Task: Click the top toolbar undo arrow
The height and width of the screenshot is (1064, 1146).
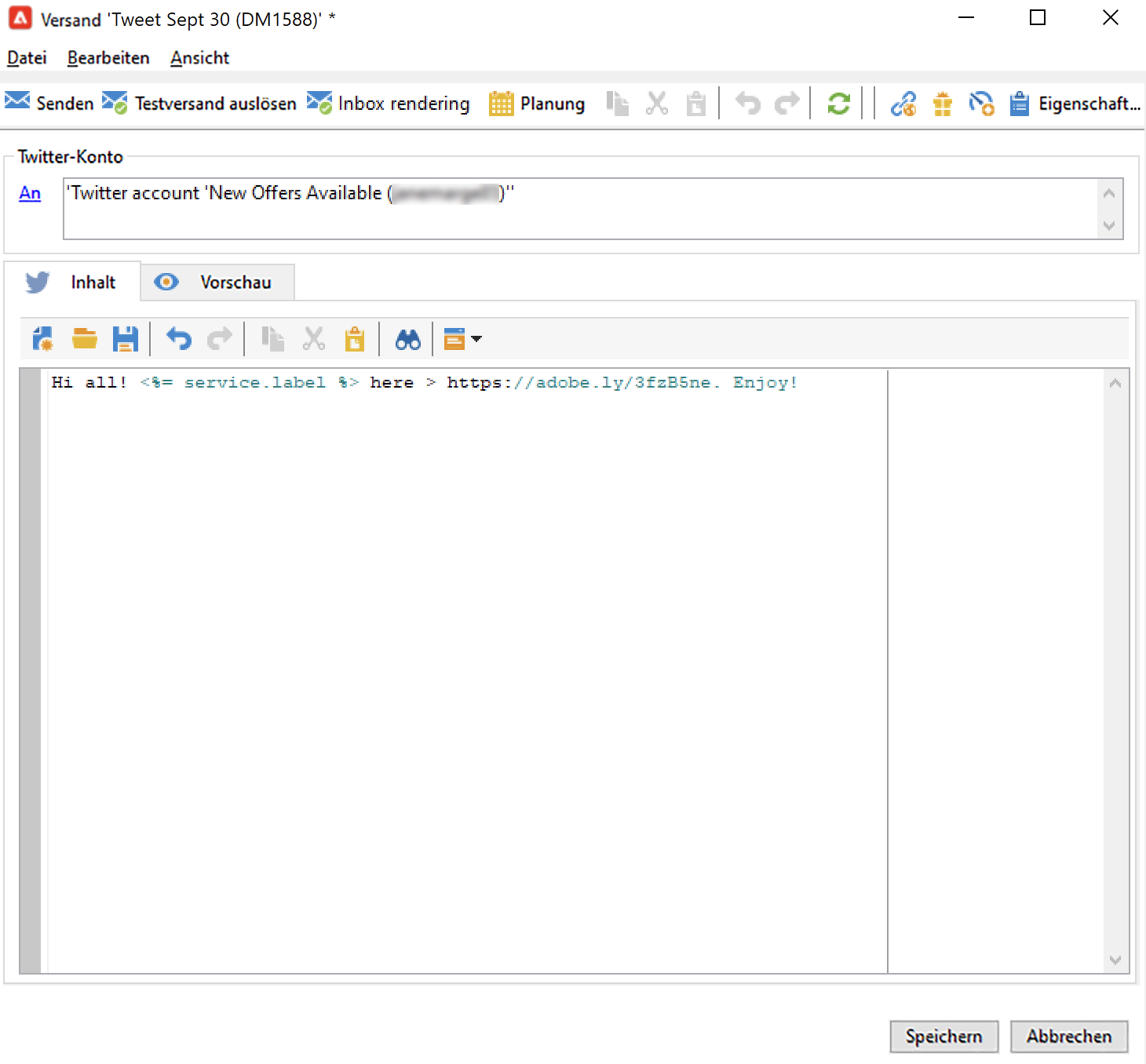Action: [x=748, y=104]
